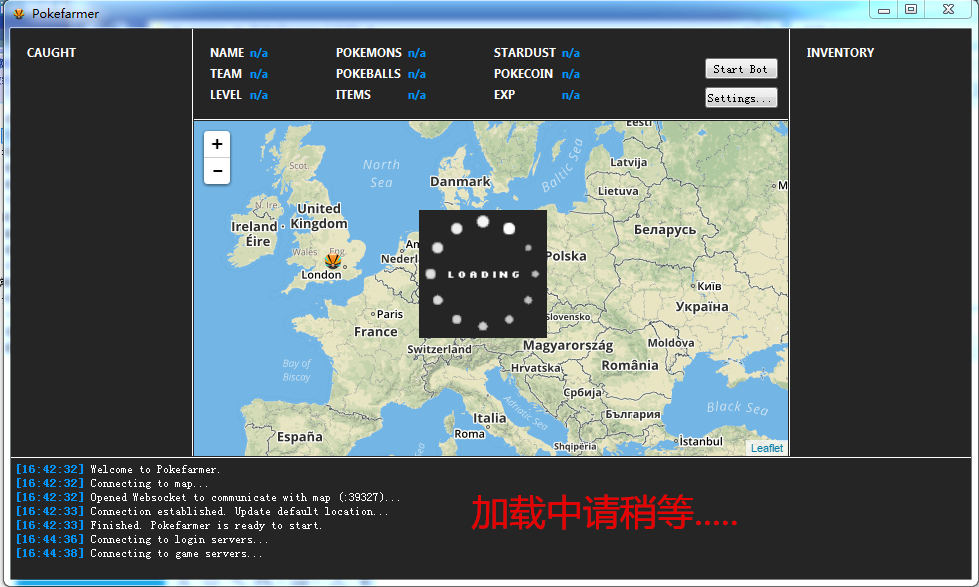Click the España label on map

300,437
